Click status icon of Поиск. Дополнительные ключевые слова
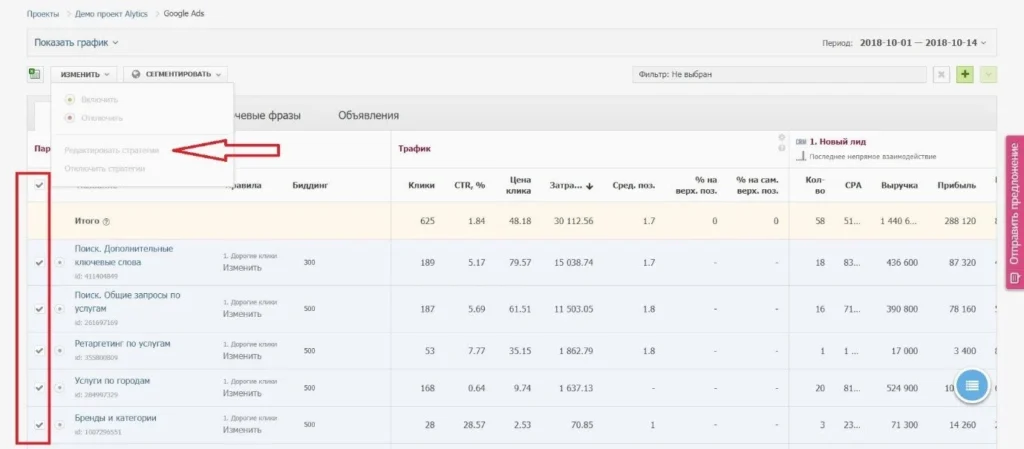The height and width of the screenshot is (449, 1024). coord(59,262)
